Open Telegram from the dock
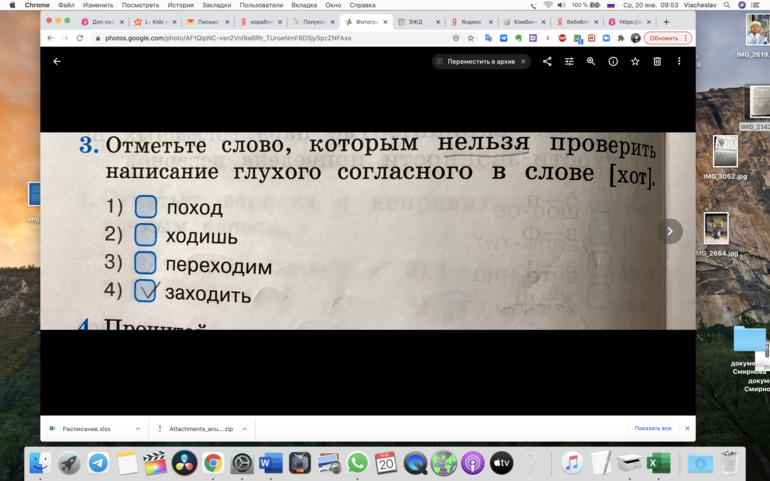Viewport: 770px width, 481px height. tap(98, 463)
